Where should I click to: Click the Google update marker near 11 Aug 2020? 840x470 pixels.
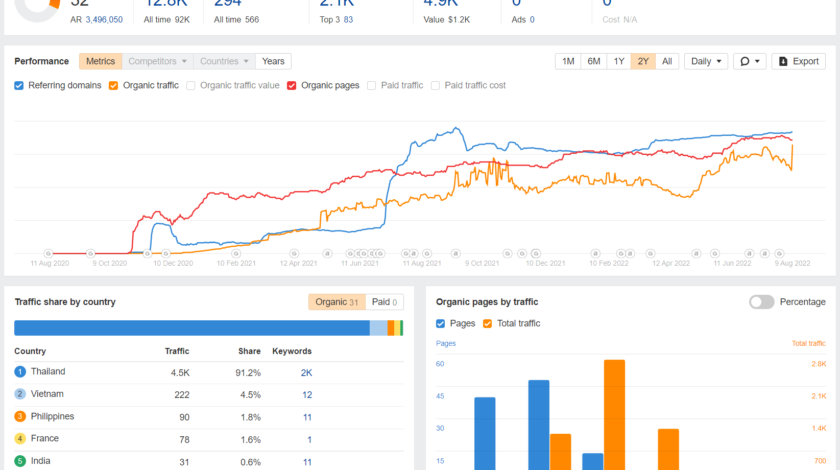pyautogui.click(x=48, y=253)
